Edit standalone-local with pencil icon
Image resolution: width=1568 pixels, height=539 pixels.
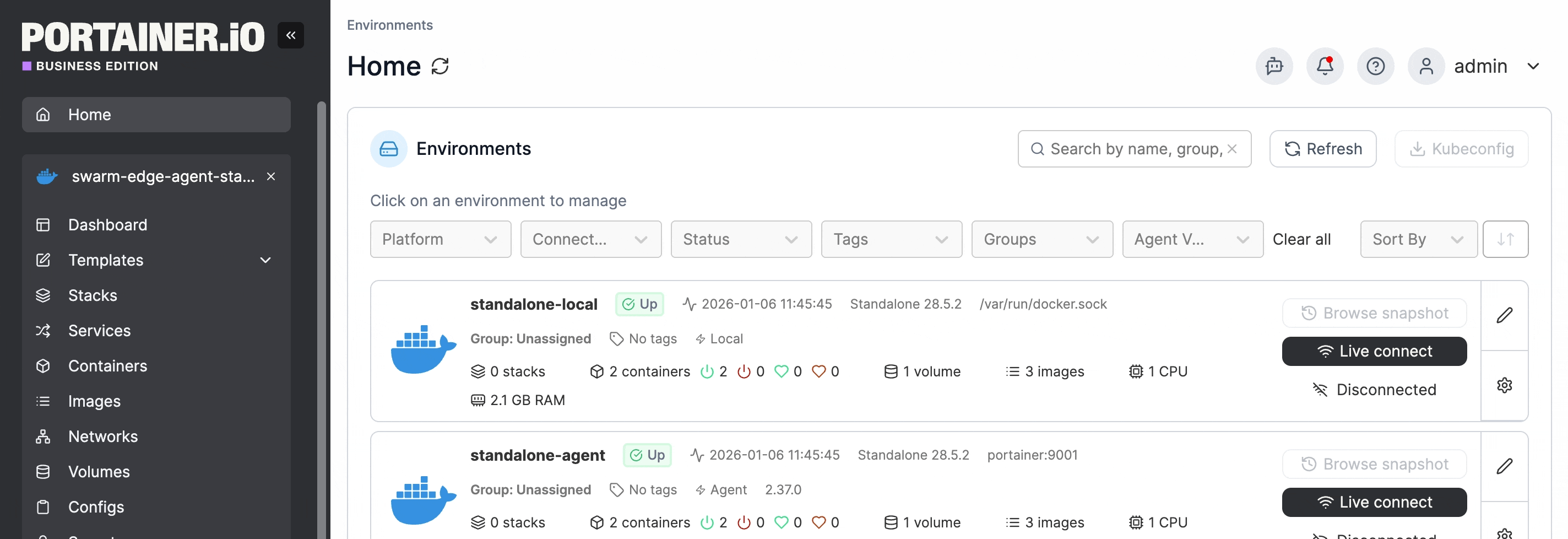(1504, 315)
